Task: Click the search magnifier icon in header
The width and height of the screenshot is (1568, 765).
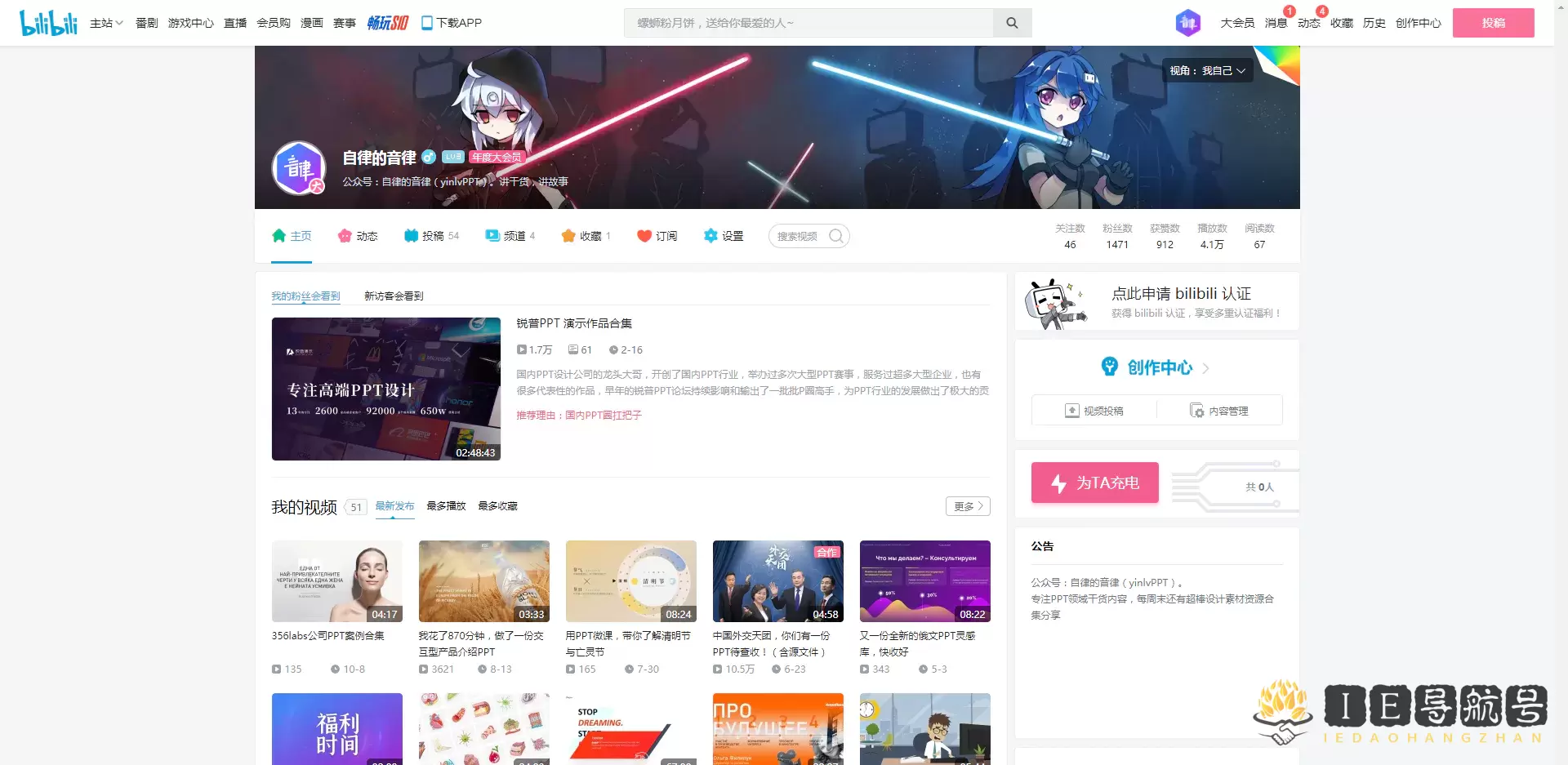Action: coord(1012,23)
